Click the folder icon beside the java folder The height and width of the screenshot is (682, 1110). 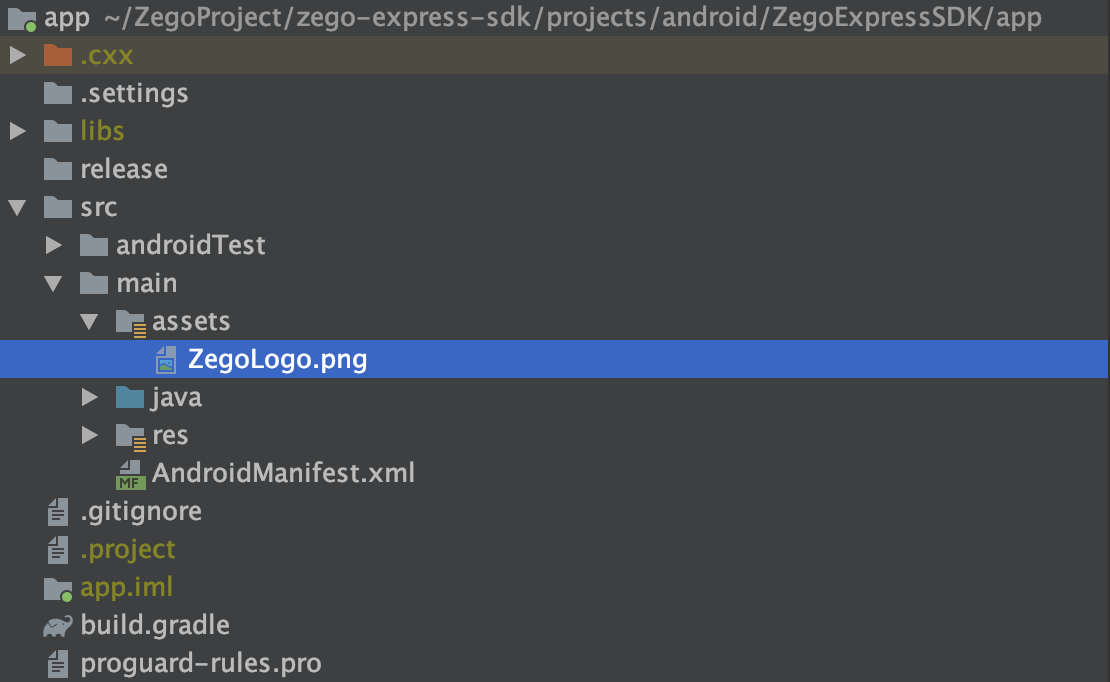[131, 396]
